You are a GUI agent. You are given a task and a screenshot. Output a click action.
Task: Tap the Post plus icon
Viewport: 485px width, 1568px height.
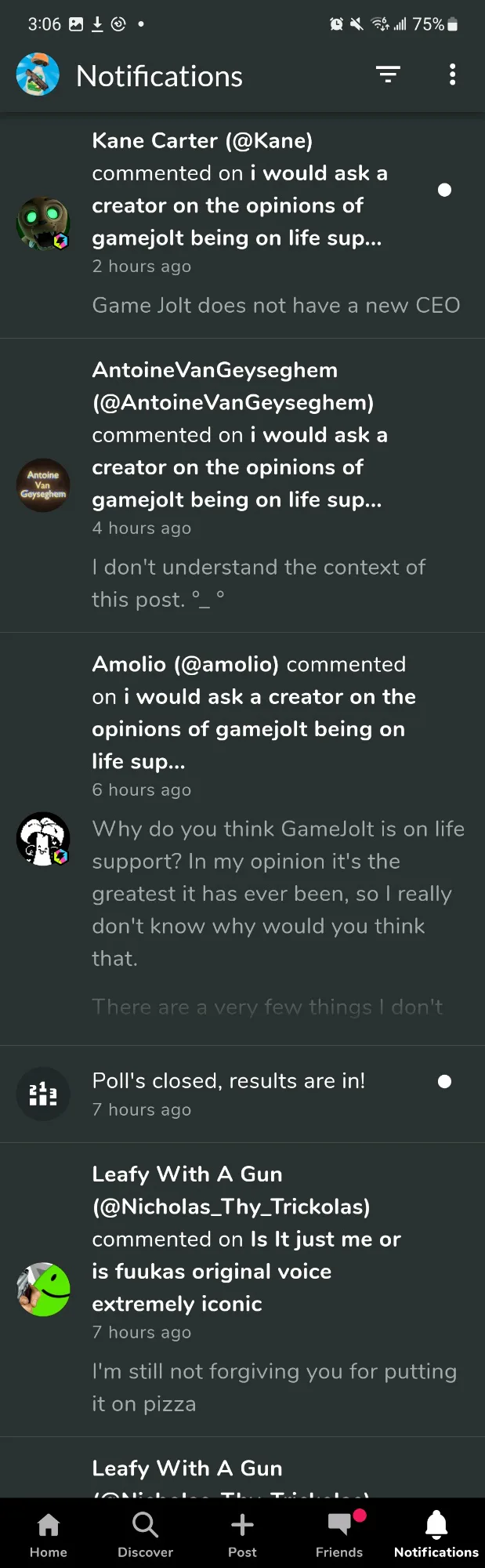[242, 1534]
